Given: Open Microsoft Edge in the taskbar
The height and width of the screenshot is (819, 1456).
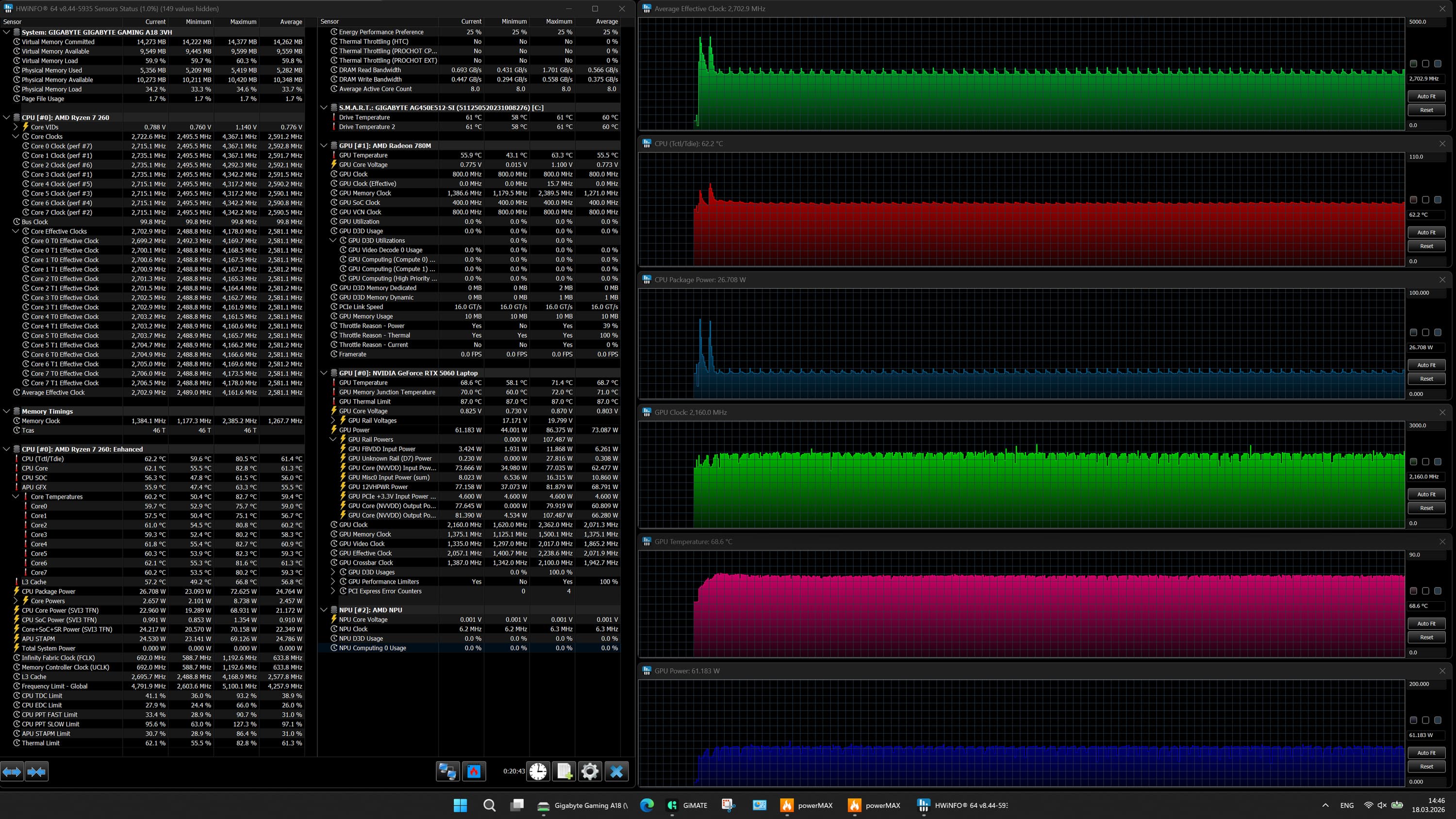Looking at the screenshot, I should click(x=646, y=805).
